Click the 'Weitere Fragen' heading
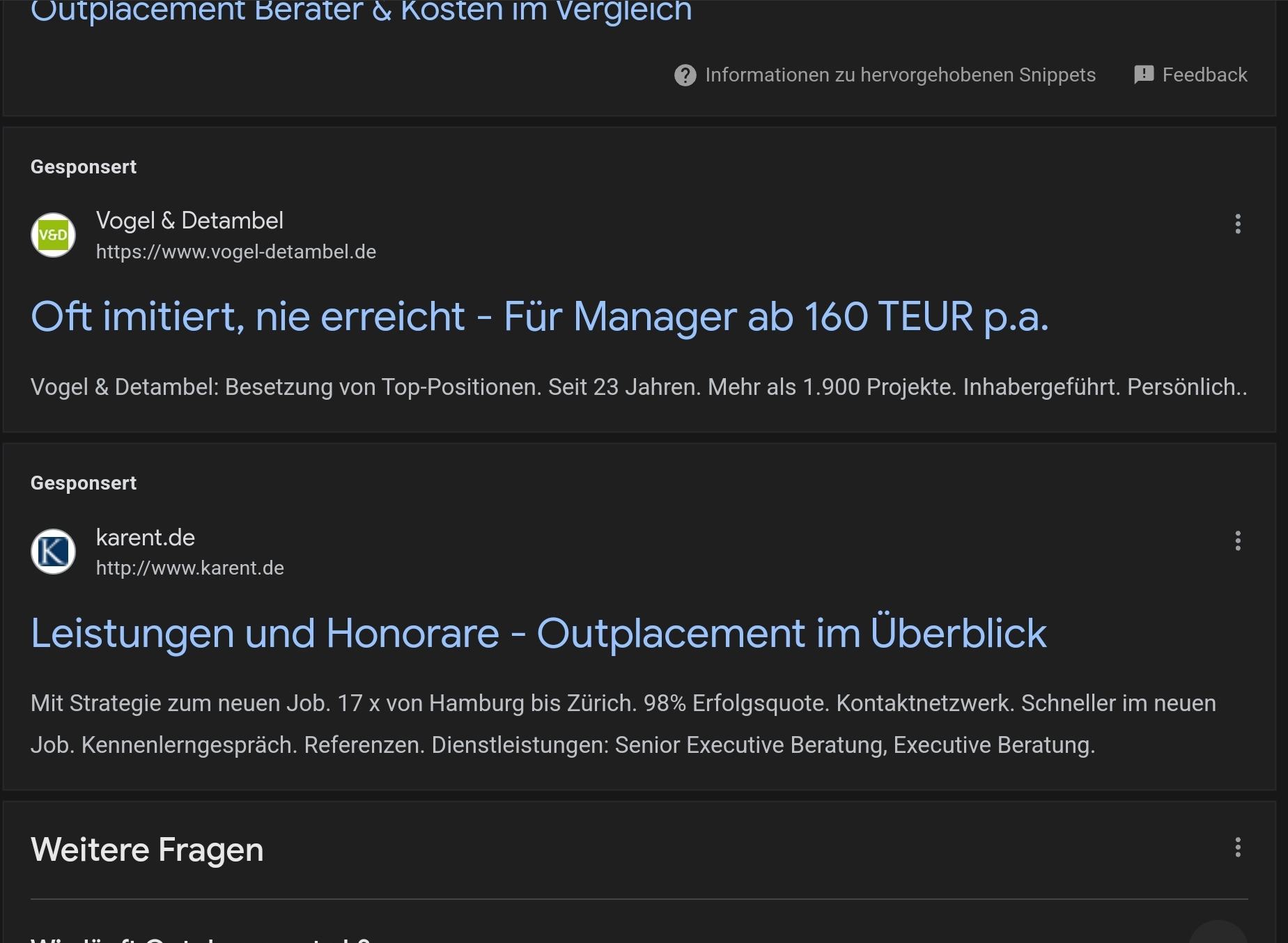This screenshot has width=1288, height=943. [x=147, y=850]
